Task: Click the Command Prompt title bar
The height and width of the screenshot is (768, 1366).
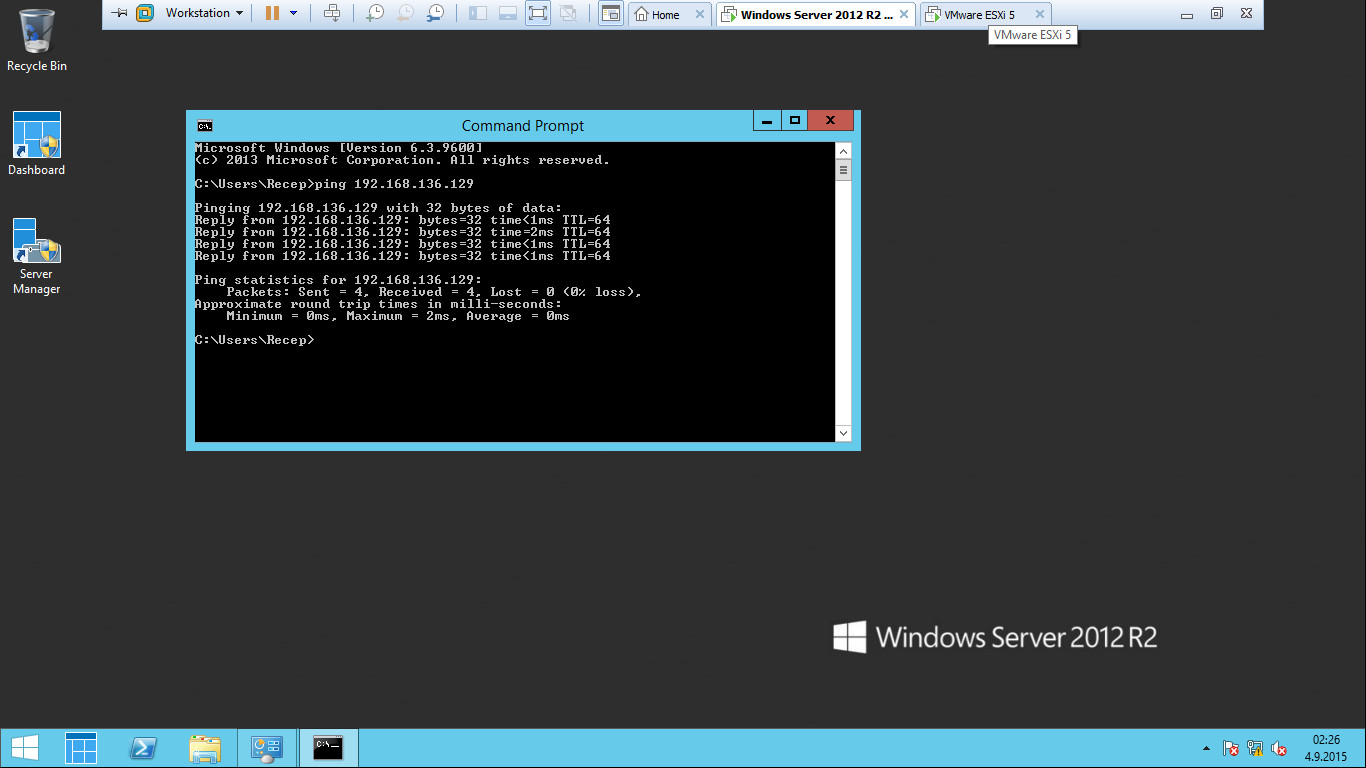Action: click(523, 125)
